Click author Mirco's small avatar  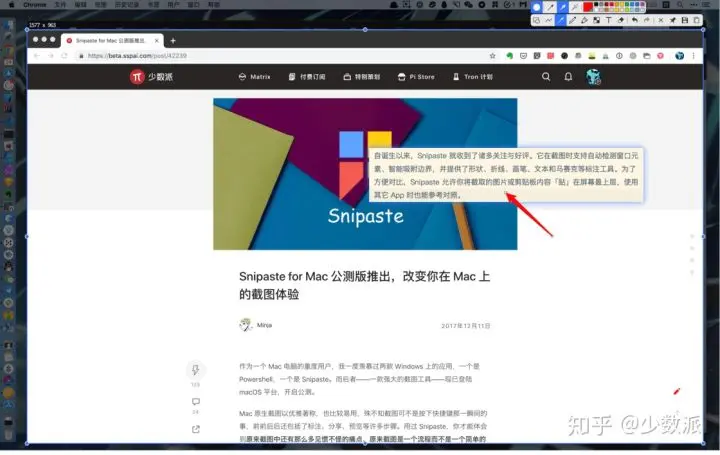246,325
